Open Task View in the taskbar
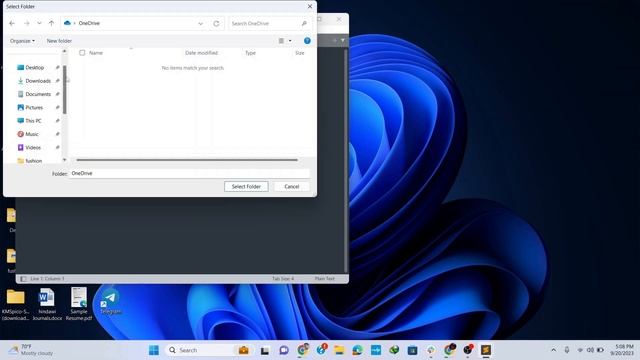 click(x=265, y=350)
